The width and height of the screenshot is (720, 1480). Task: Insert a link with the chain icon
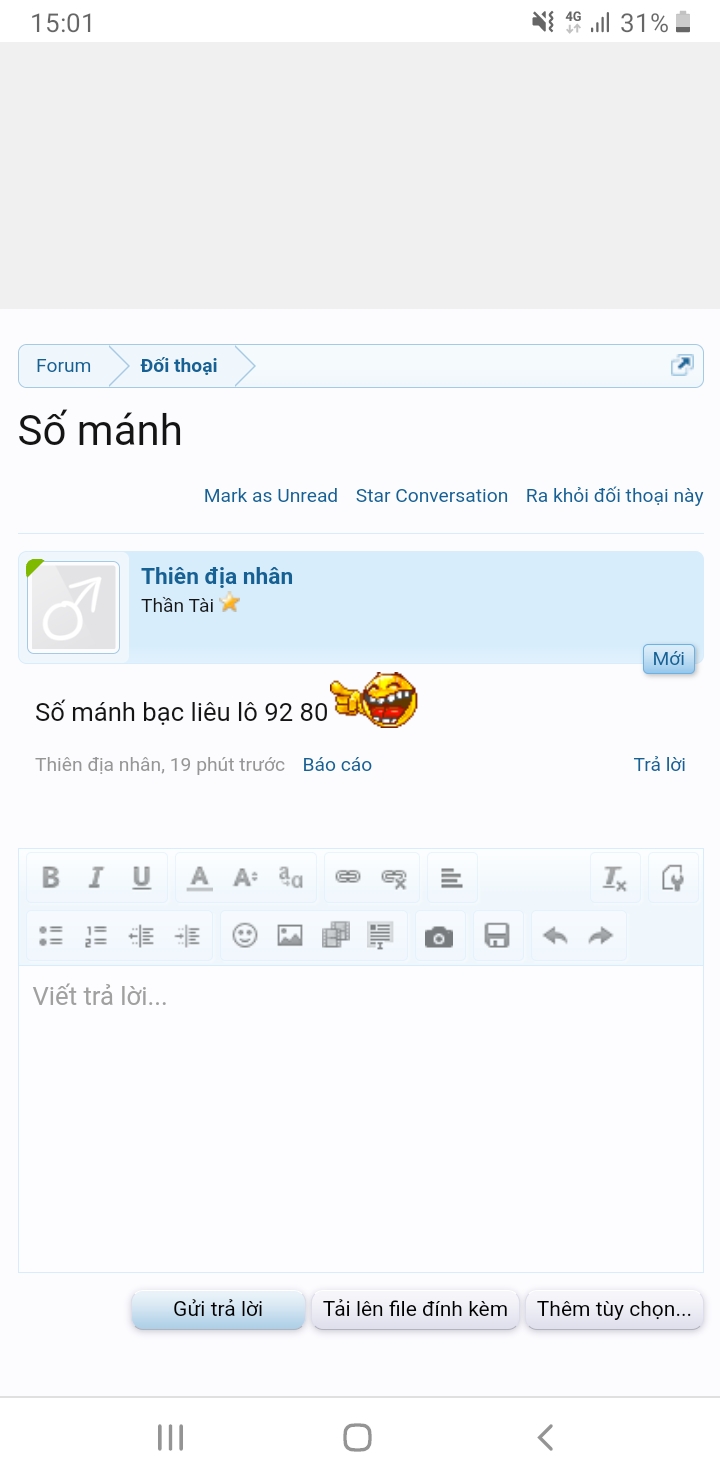pyautogui.click(x=348, y=878)
